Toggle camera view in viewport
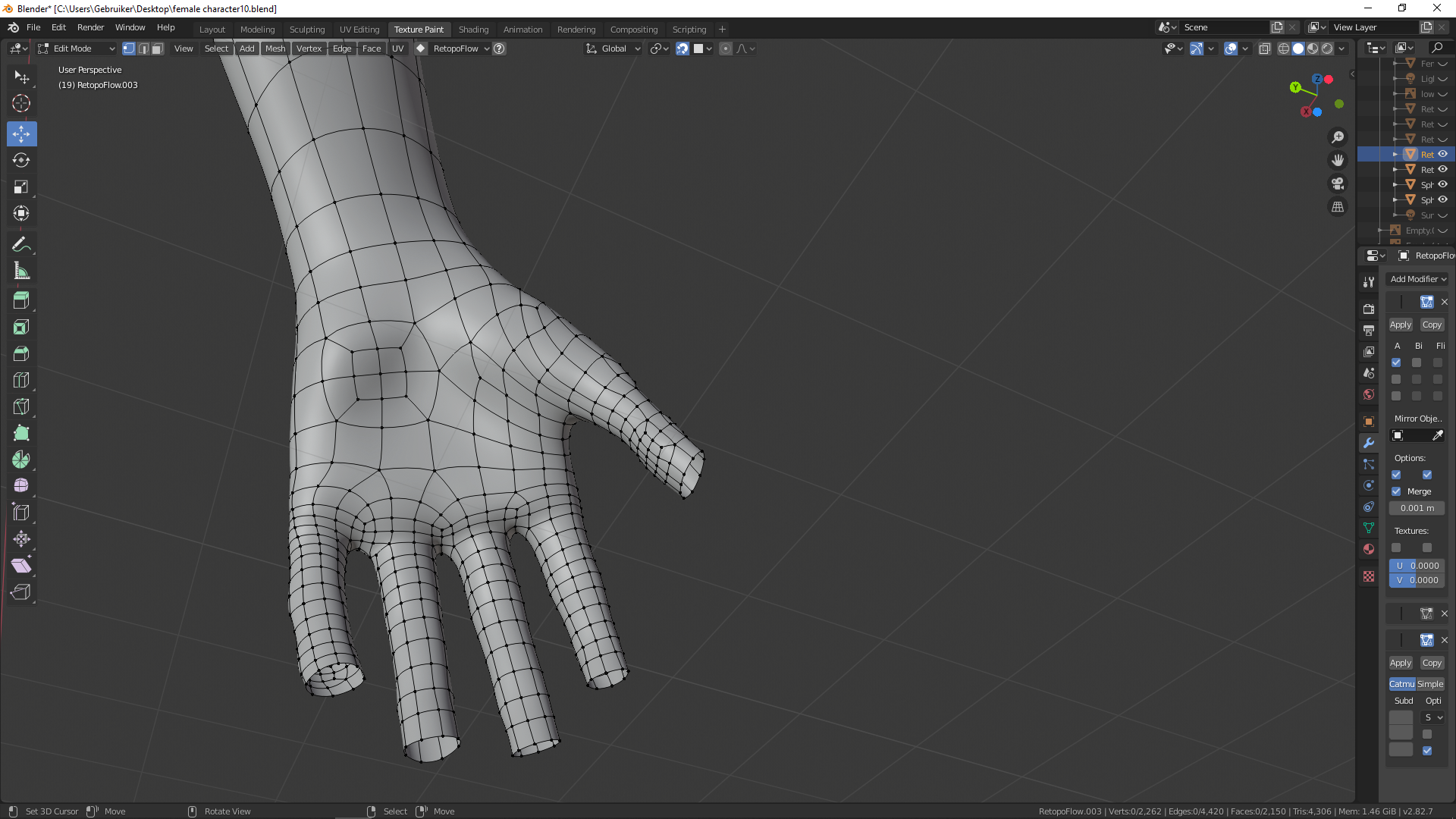1456x819 pixels. 1338,184
